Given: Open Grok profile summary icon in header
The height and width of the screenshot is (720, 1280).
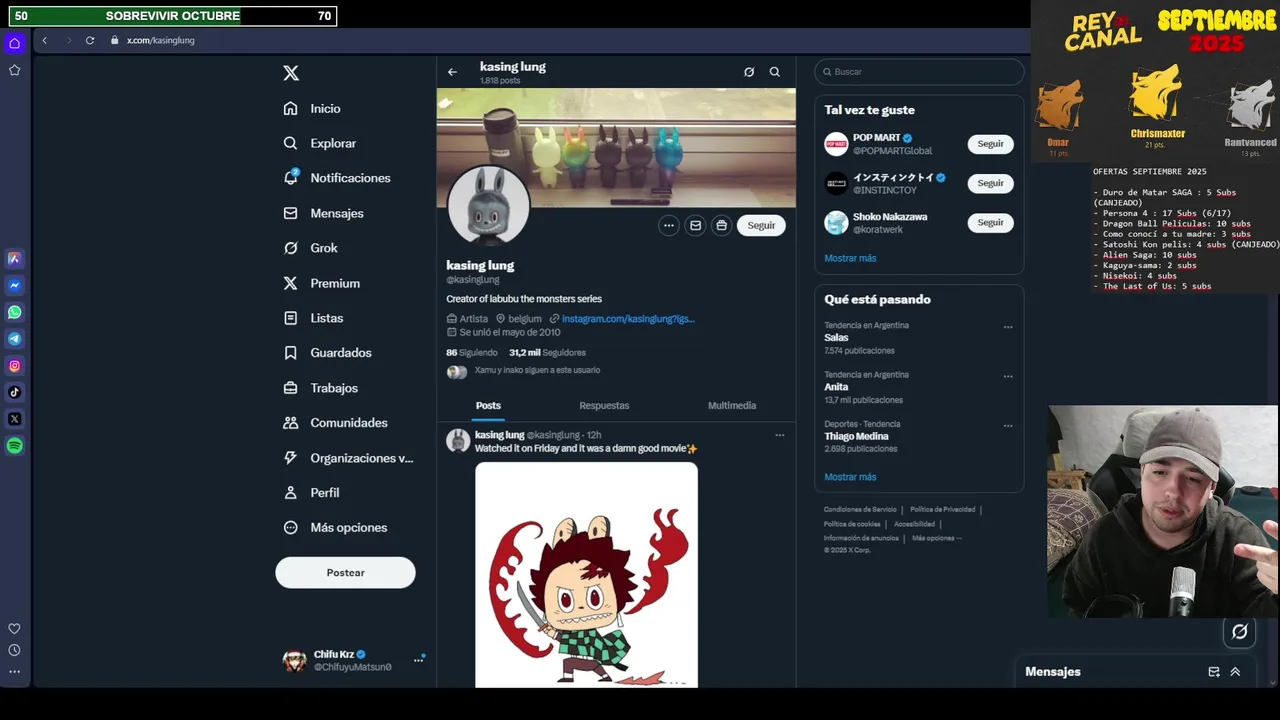Looking at the screenshot, I should pyautogui.click(x=749, y=72).
